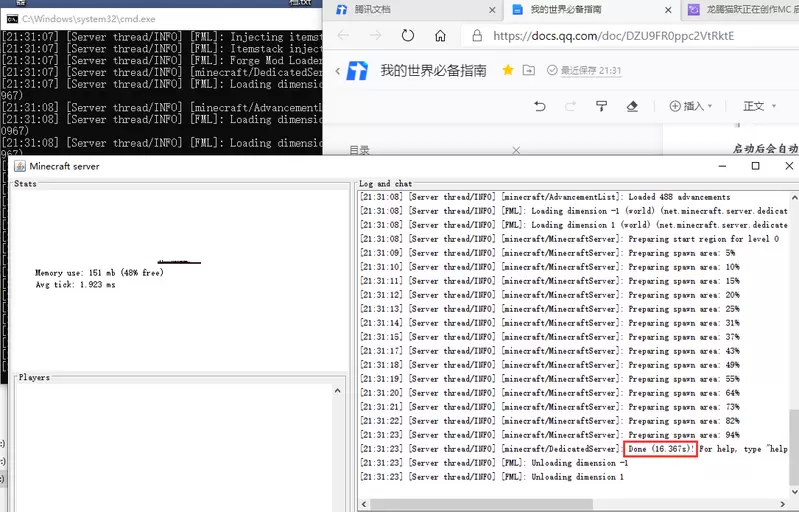Click the Preparing spawn area 49% line
799x512 pixels.
coord(550,365)
